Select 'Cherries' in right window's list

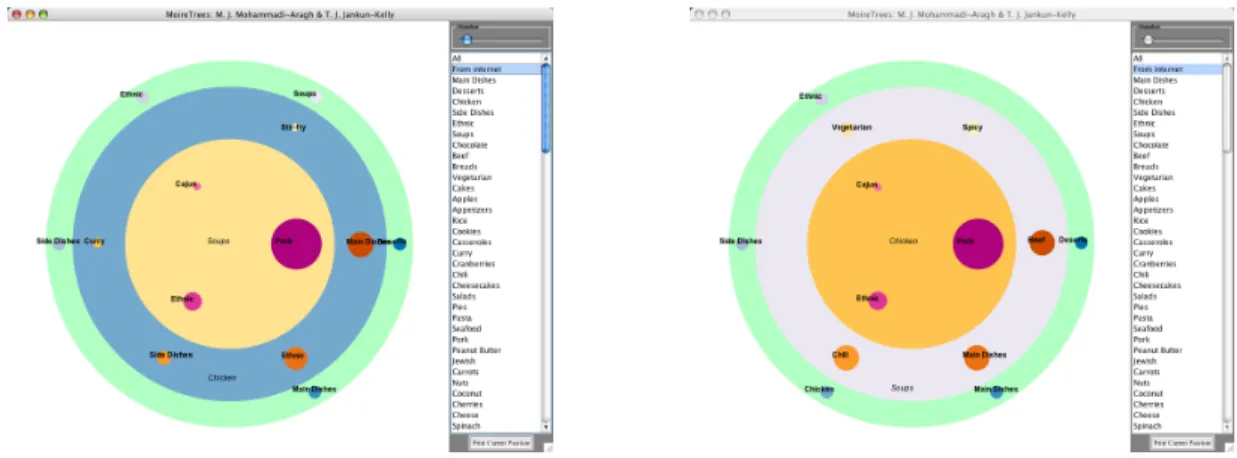tap(1177, 404)
